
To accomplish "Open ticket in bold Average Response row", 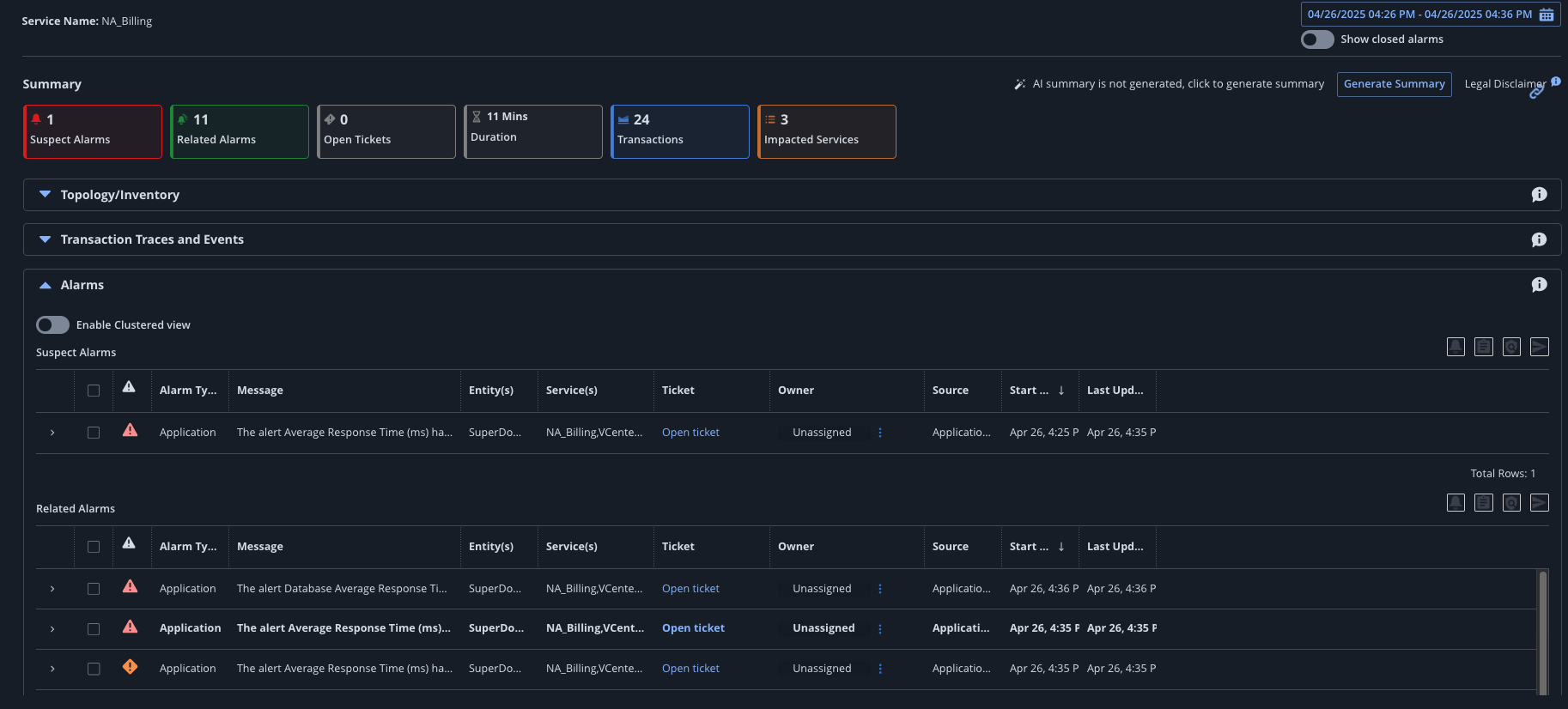I will (693, 628).
